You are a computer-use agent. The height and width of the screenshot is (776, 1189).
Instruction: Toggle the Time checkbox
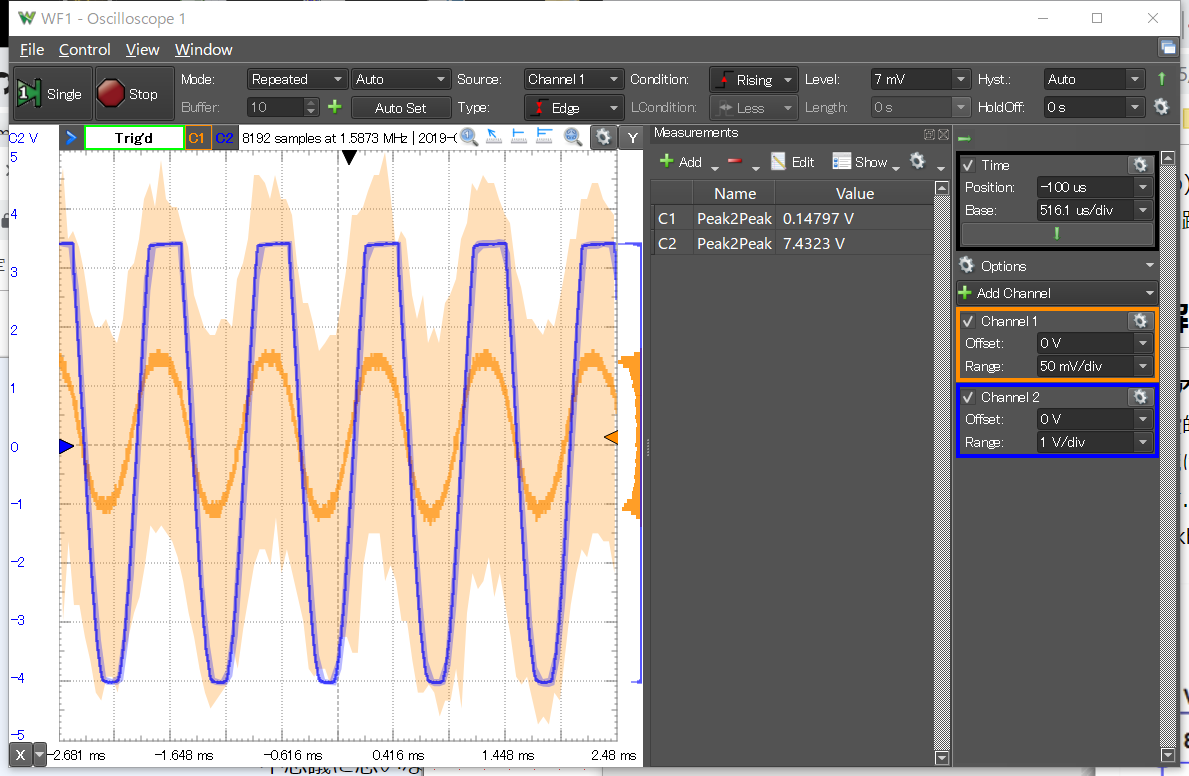point(968,165)
